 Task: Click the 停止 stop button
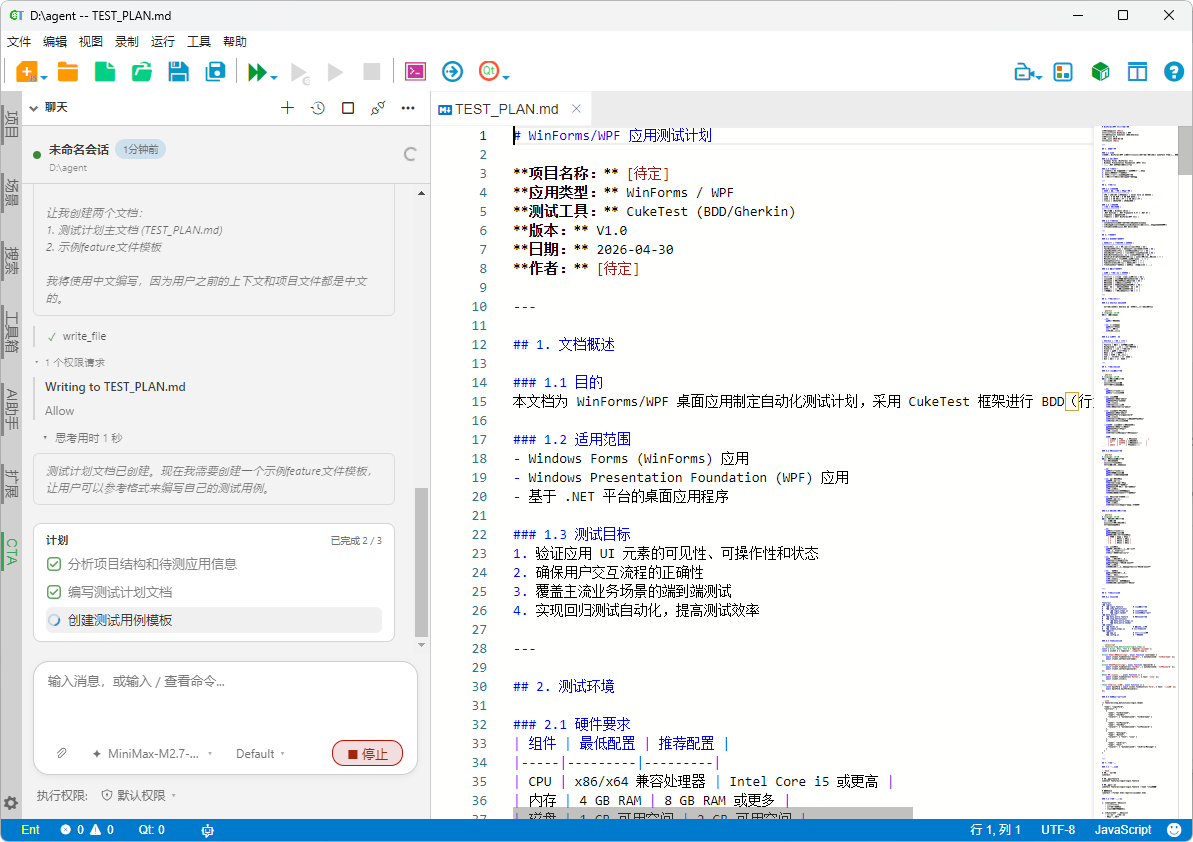tap(367, 754)
